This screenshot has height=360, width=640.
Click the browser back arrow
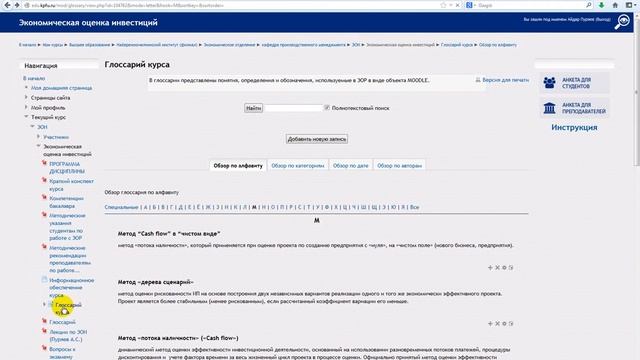7,5
